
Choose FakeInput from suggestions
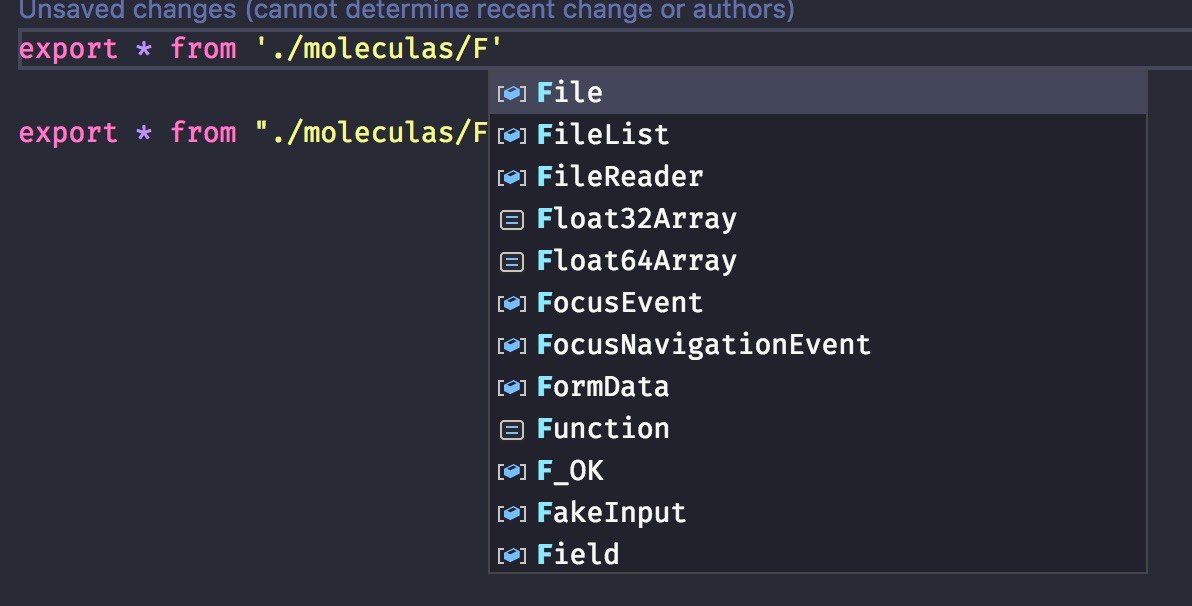coord(817,512)
